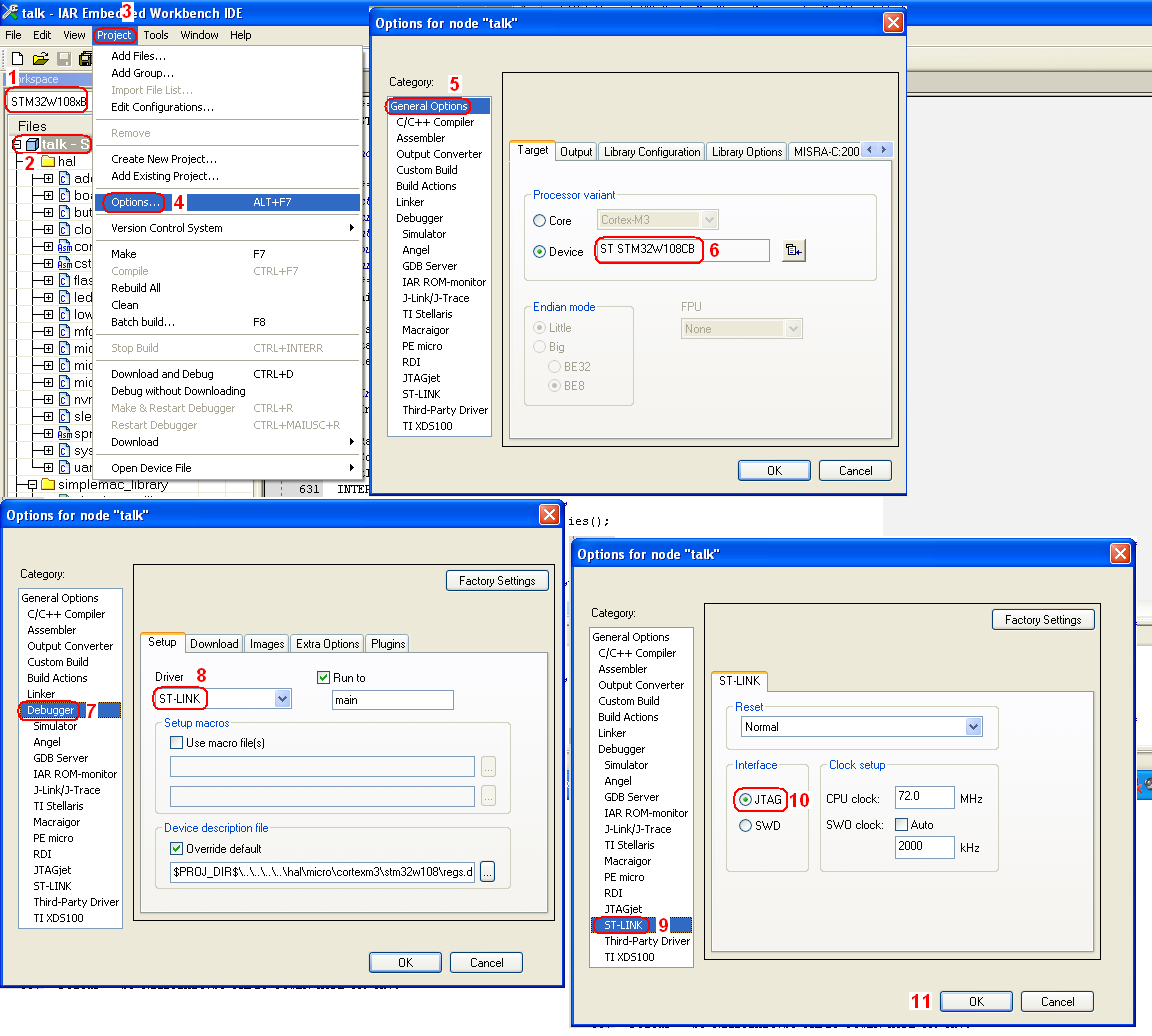
Task: Click OK in the ST-LINK interface dialog
Action: (976, 1002)
